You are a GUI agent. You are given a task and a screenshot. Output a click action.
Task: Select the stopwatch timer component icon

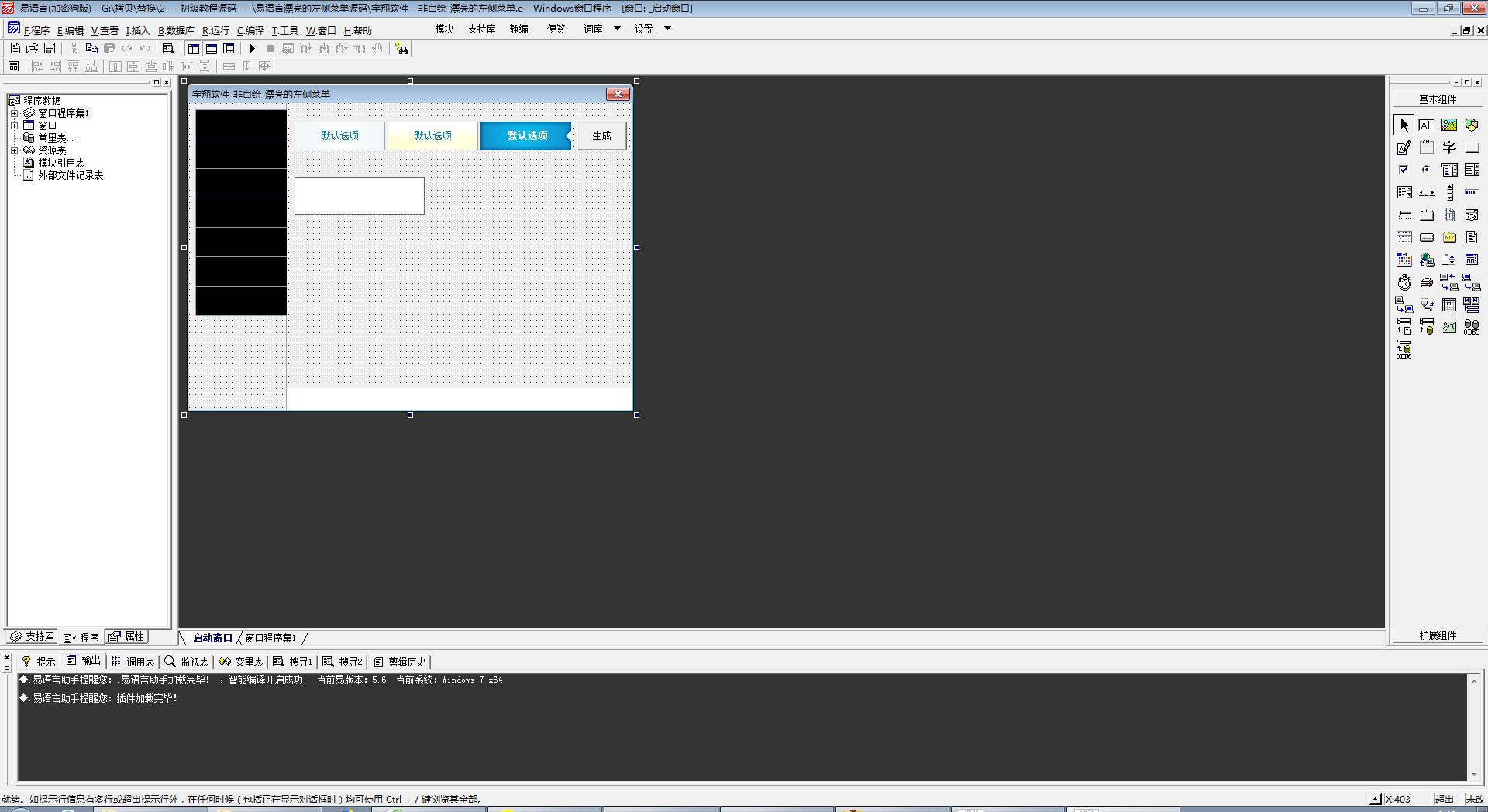coord(1404,283)
